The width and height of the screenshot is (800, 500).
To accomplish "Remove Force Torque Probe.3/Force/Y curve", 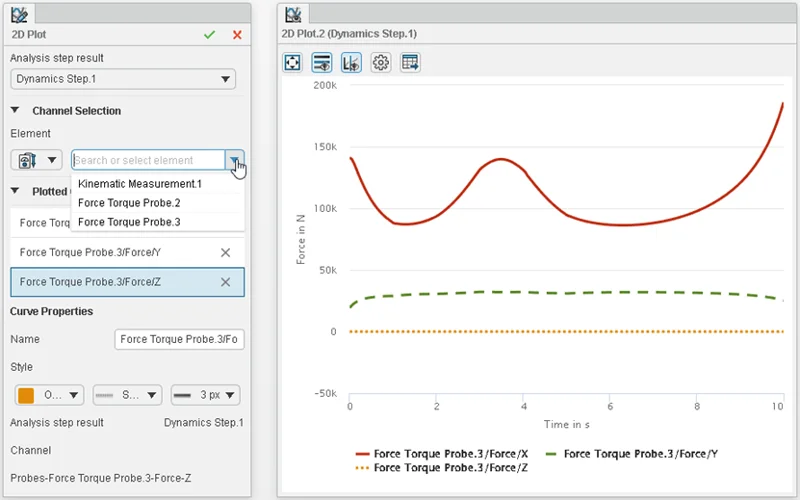I will tap(225, 252).
